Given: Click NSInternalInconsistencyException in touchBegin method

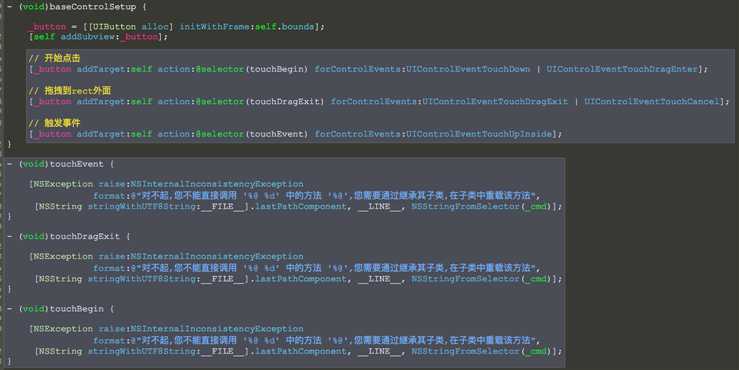Looking at the screenshot, I should [217, 329].
